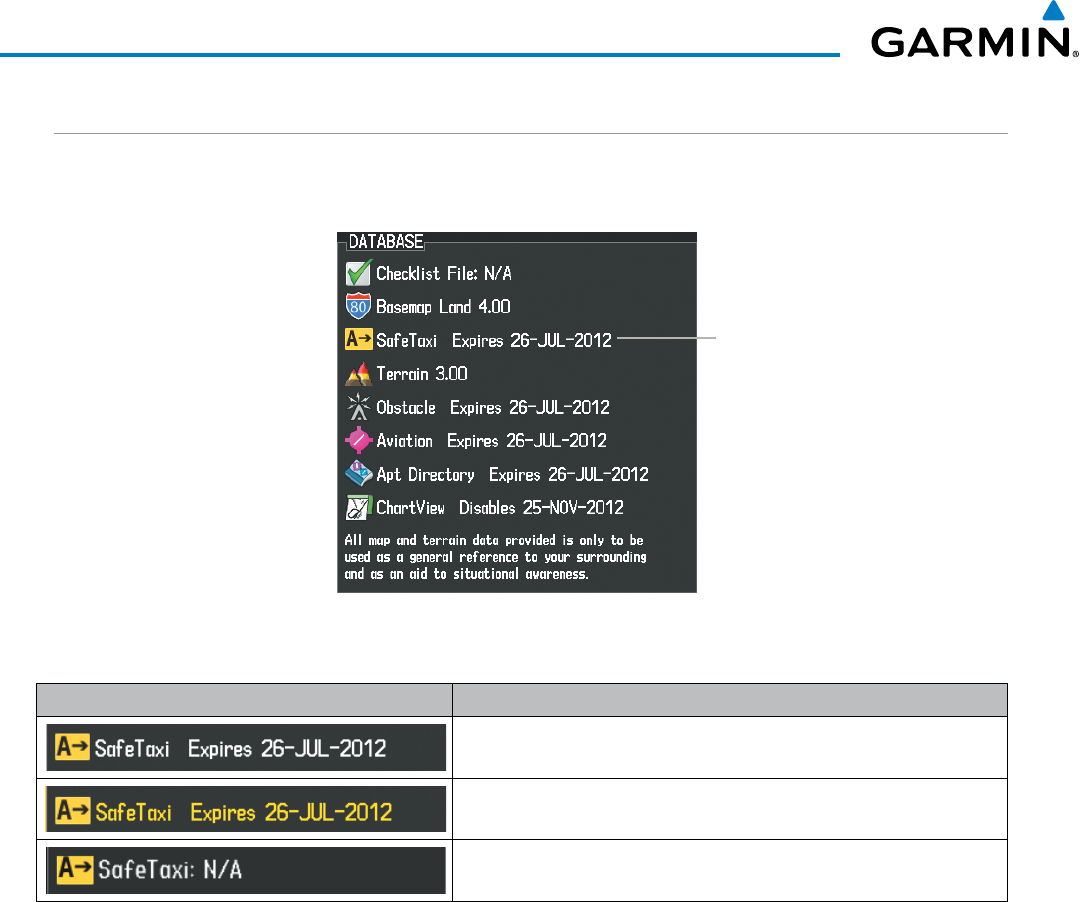The height and width of the screenshot is (902, 1080).
Task: Click SafeTaxi icon in N/A table row
Action: click(x=75, y=869)
